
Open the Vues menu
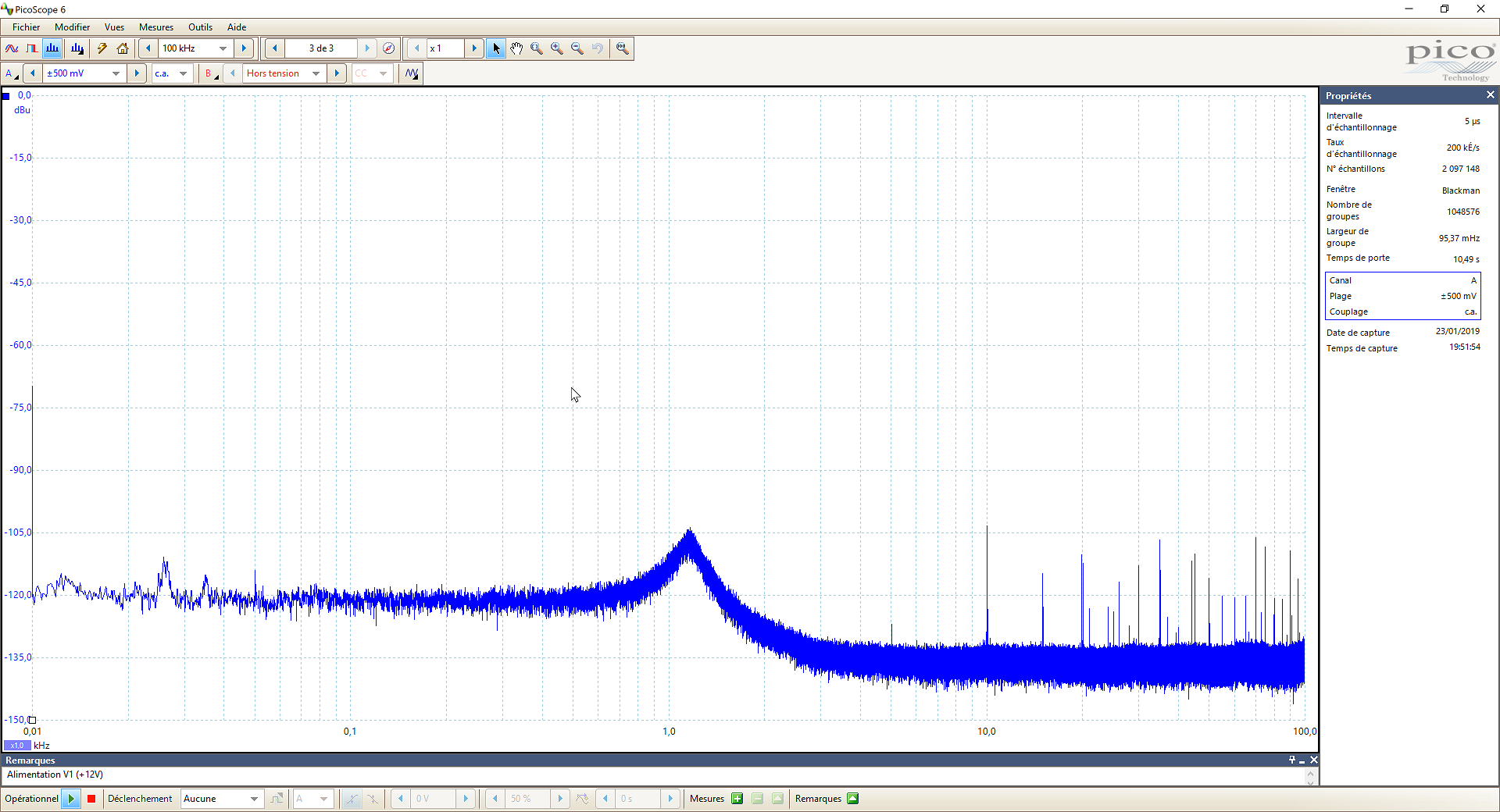pyautogui.click(x=114, y=27)
